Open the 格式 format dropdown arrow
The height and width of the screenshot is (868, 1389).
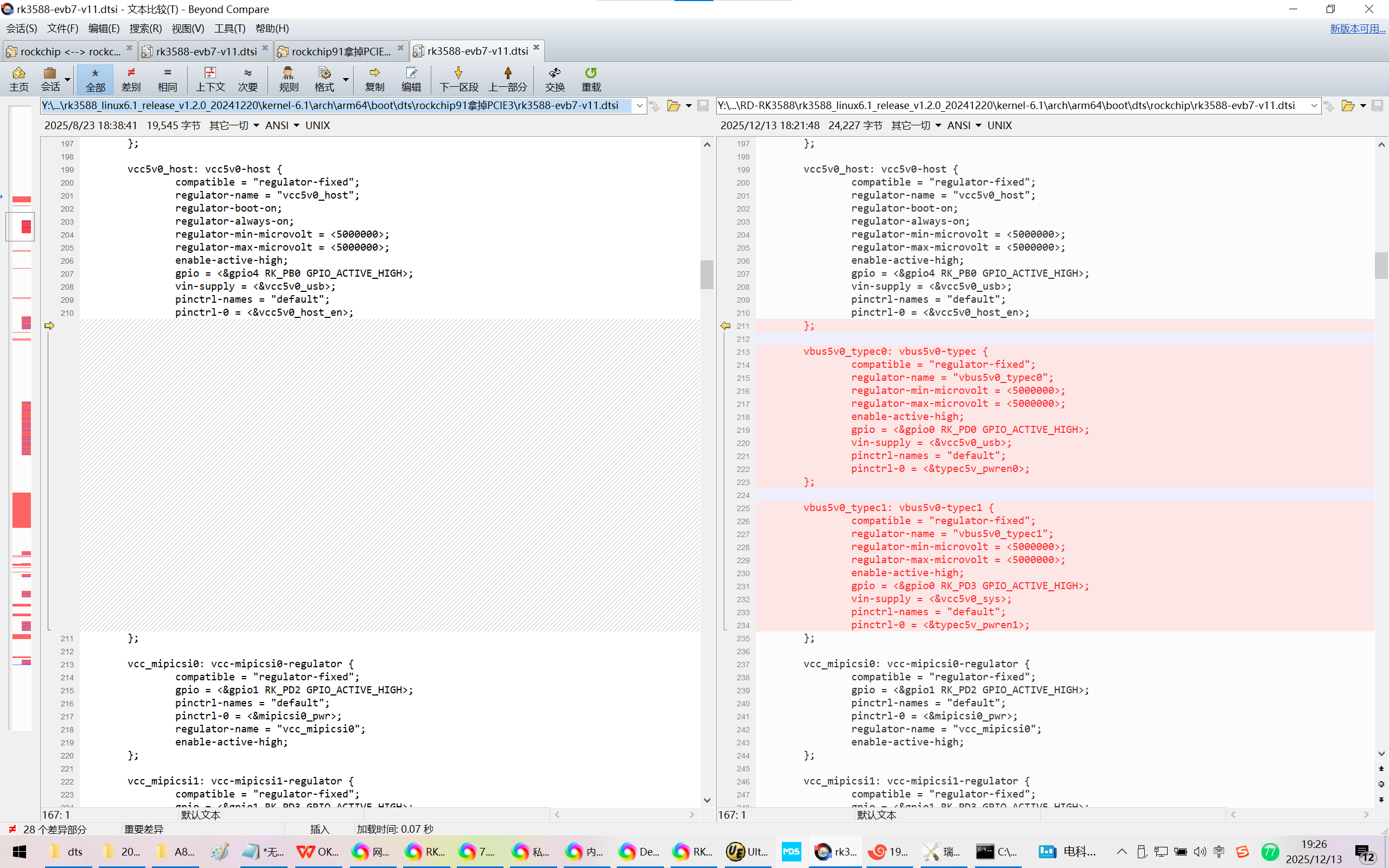(346, 79)
